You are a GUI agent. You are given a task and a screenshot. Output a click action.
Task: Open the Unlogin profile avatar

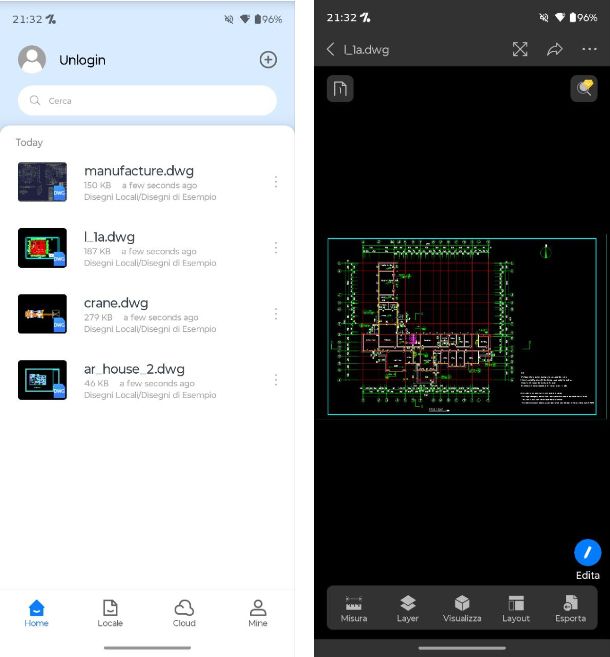[32, 59]
